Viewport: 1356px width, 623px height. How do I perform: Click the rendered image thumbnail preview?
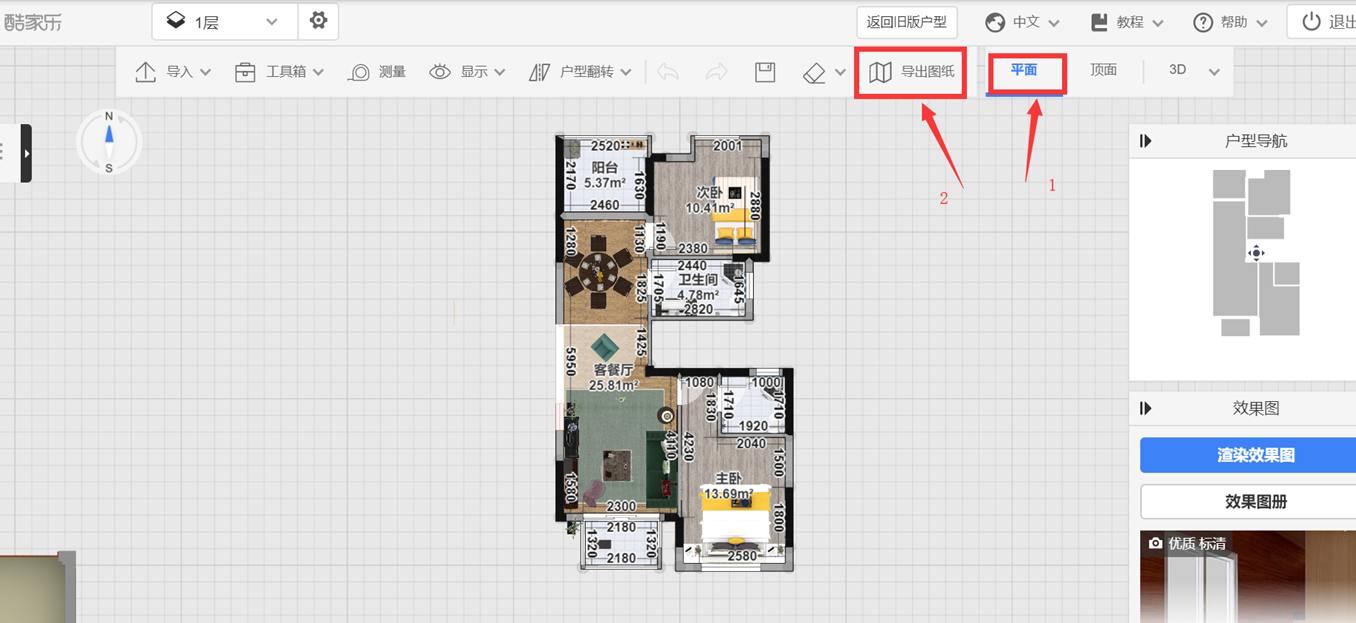click(1248, 577)
